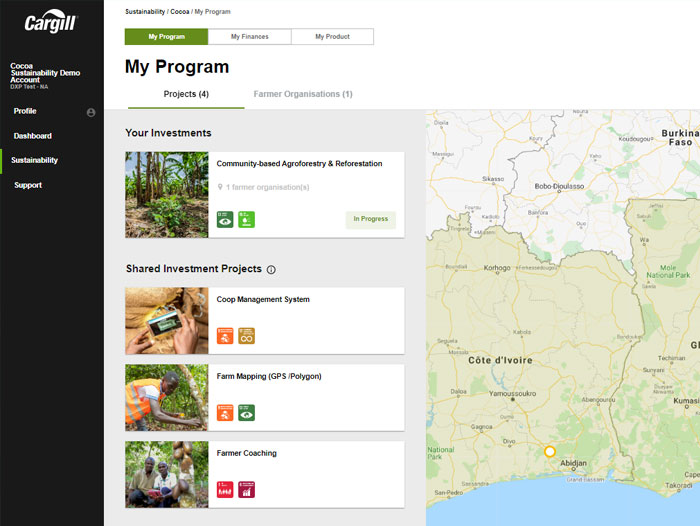Click the light green SDG icon on Agroforestry card
Screen dimensions: 700x526
(x=246, y=219)
